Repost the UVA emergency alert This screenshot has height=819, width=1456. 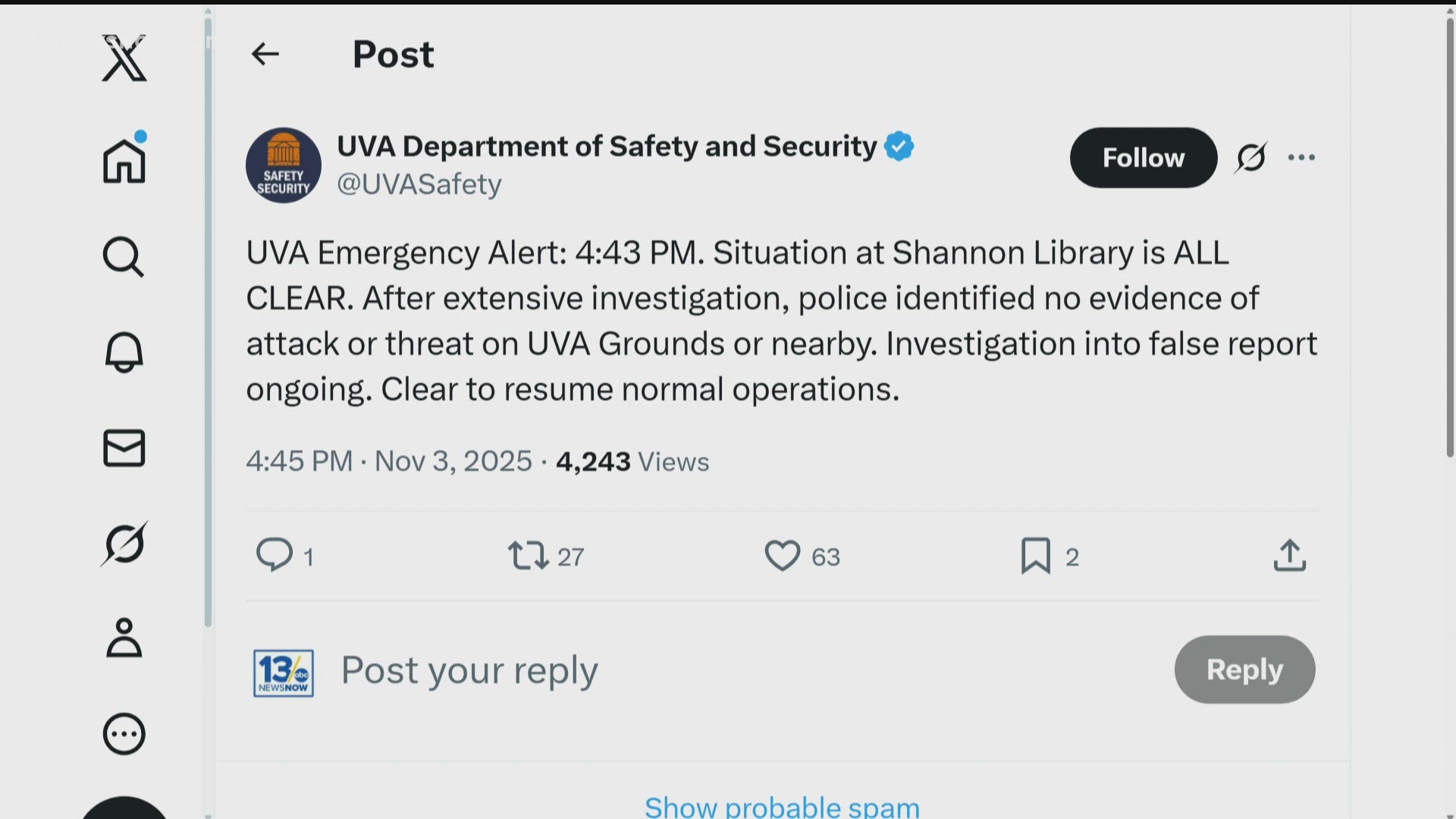(530, 555)
